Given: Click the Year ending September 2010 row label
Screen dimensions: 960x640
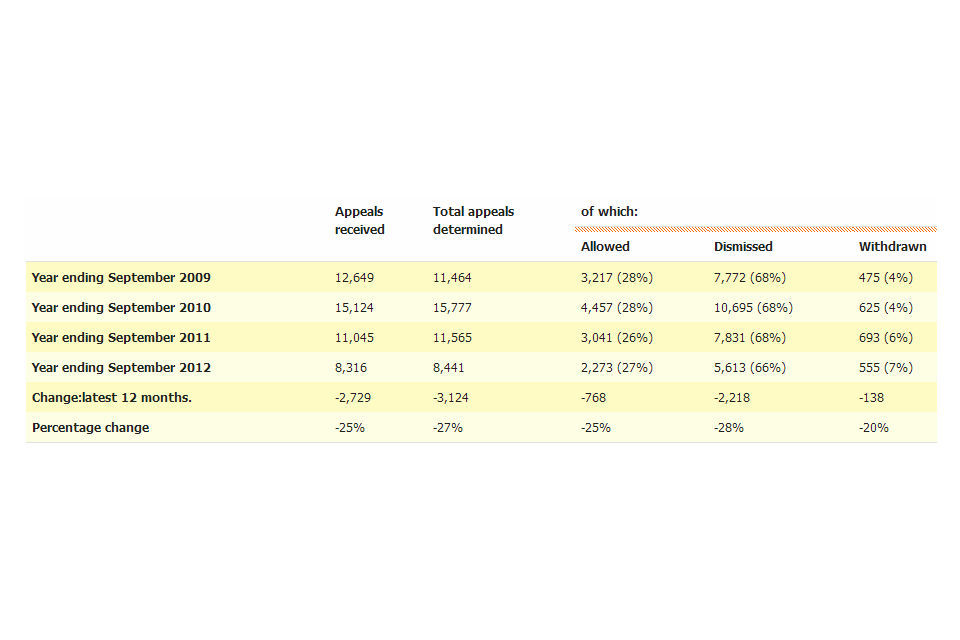Looking at the screenshot, I should click(121, 307).
